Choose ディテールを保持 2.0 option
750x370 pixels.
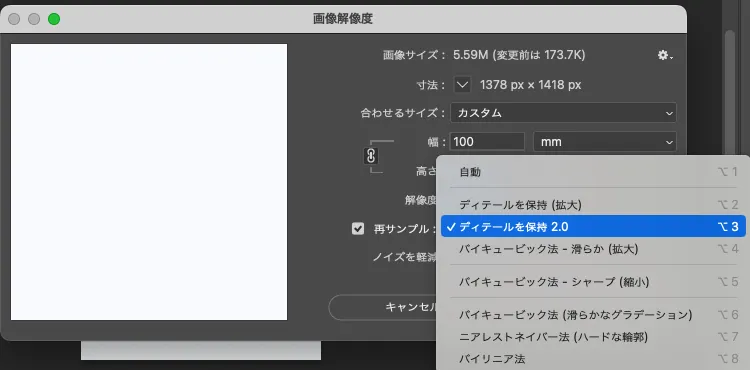pos(593,227)
